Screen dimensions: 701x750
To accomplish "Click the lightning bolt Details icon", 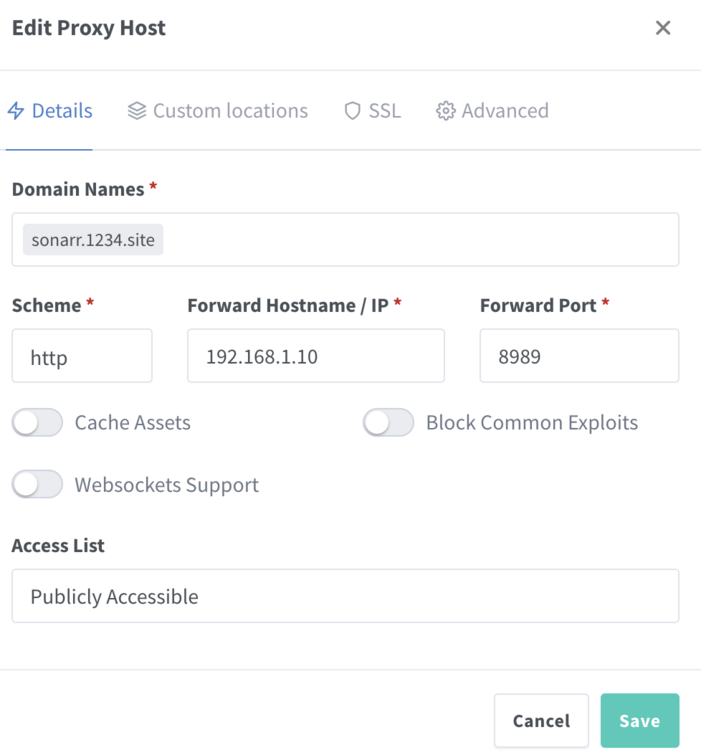I will [x=16, y=110].
